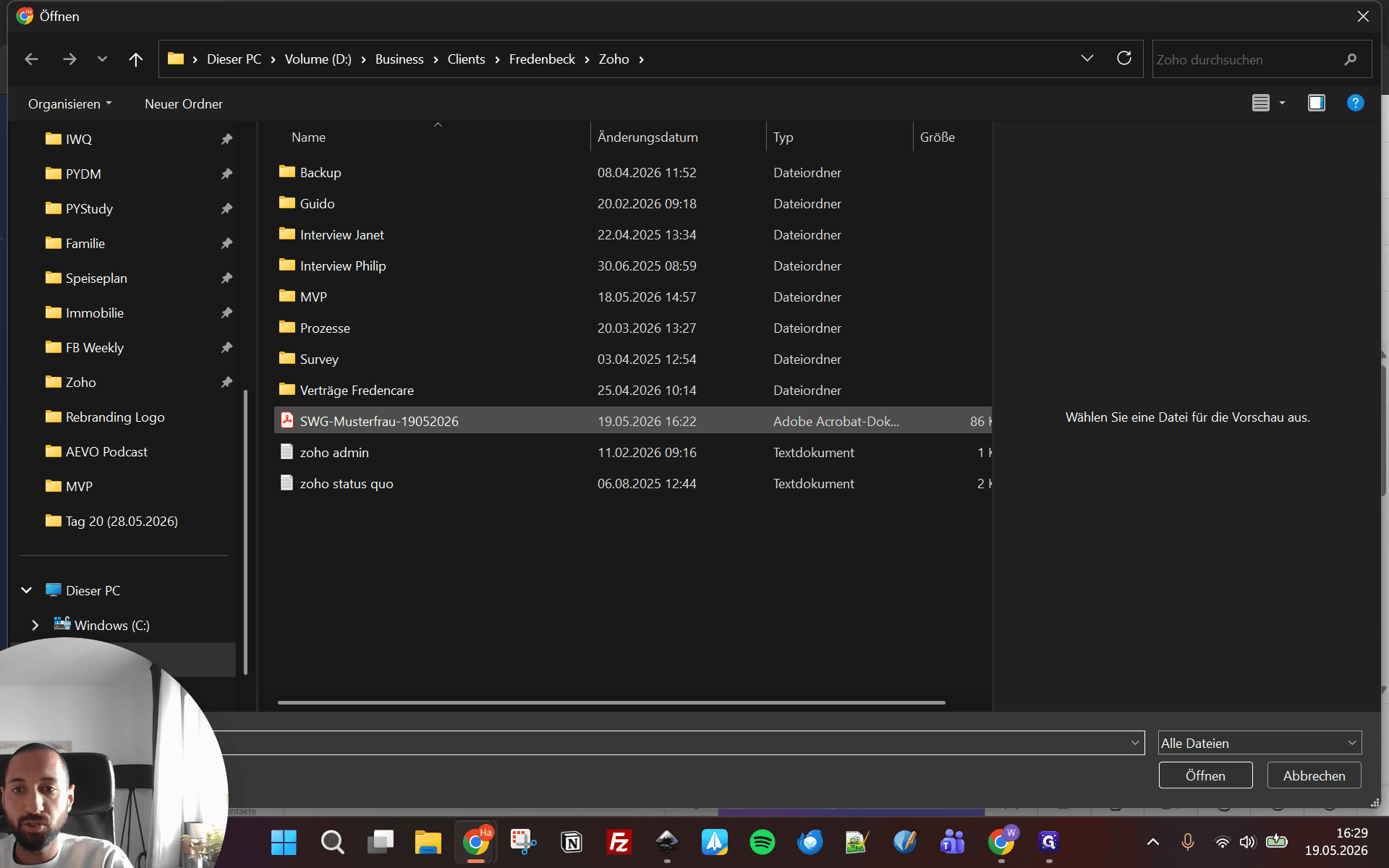
Task: Select the zoho admin text file
Action: point(632,452)
